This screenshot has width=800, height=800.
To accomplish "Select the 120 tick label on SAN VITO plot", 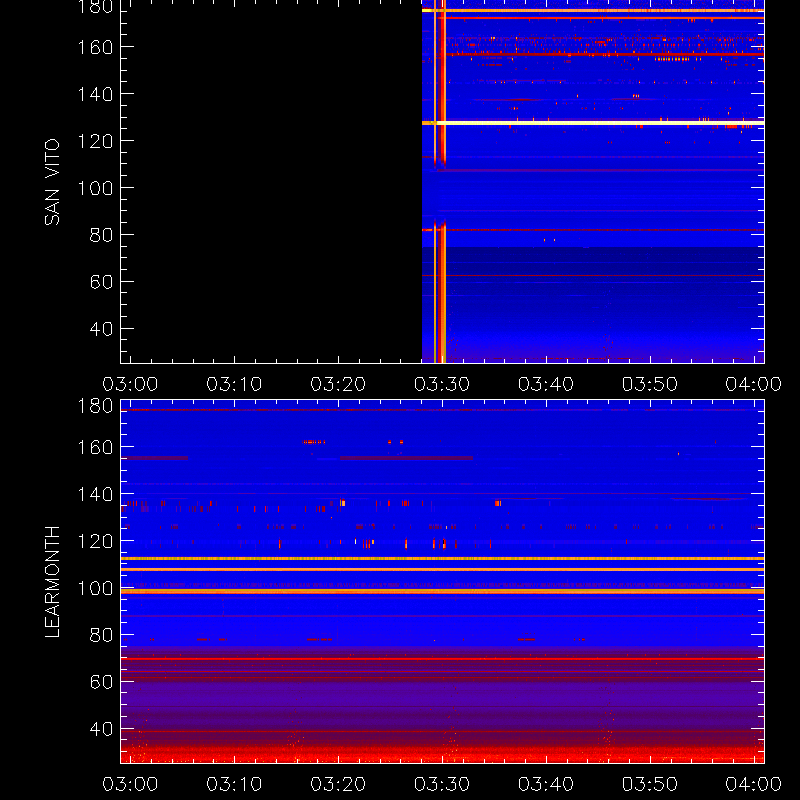I will 95,141.
